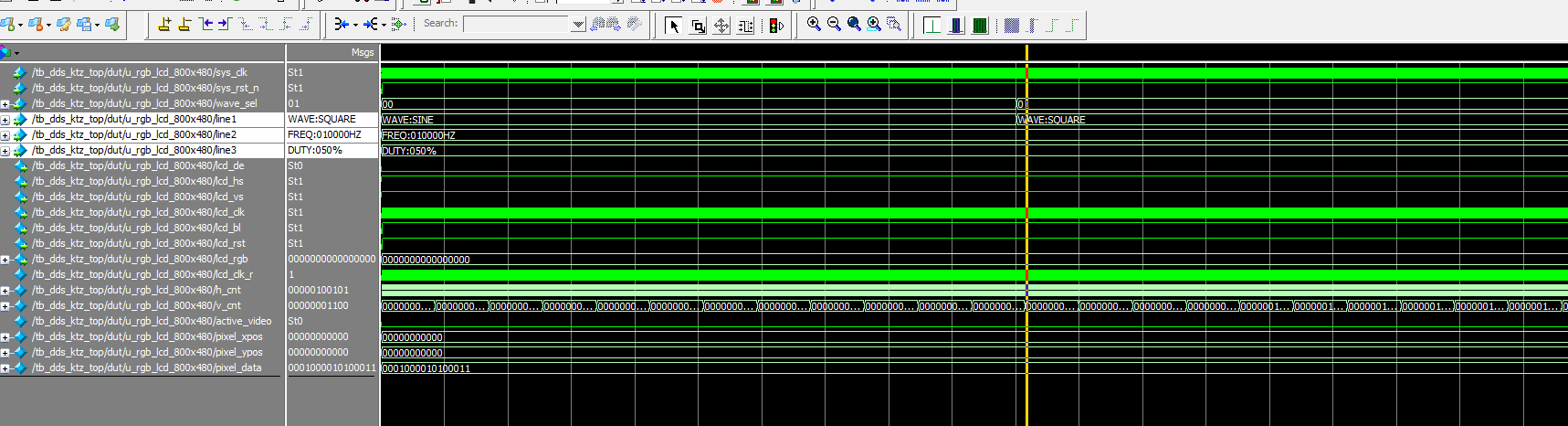Click the Search Options icon

(635, 24)
